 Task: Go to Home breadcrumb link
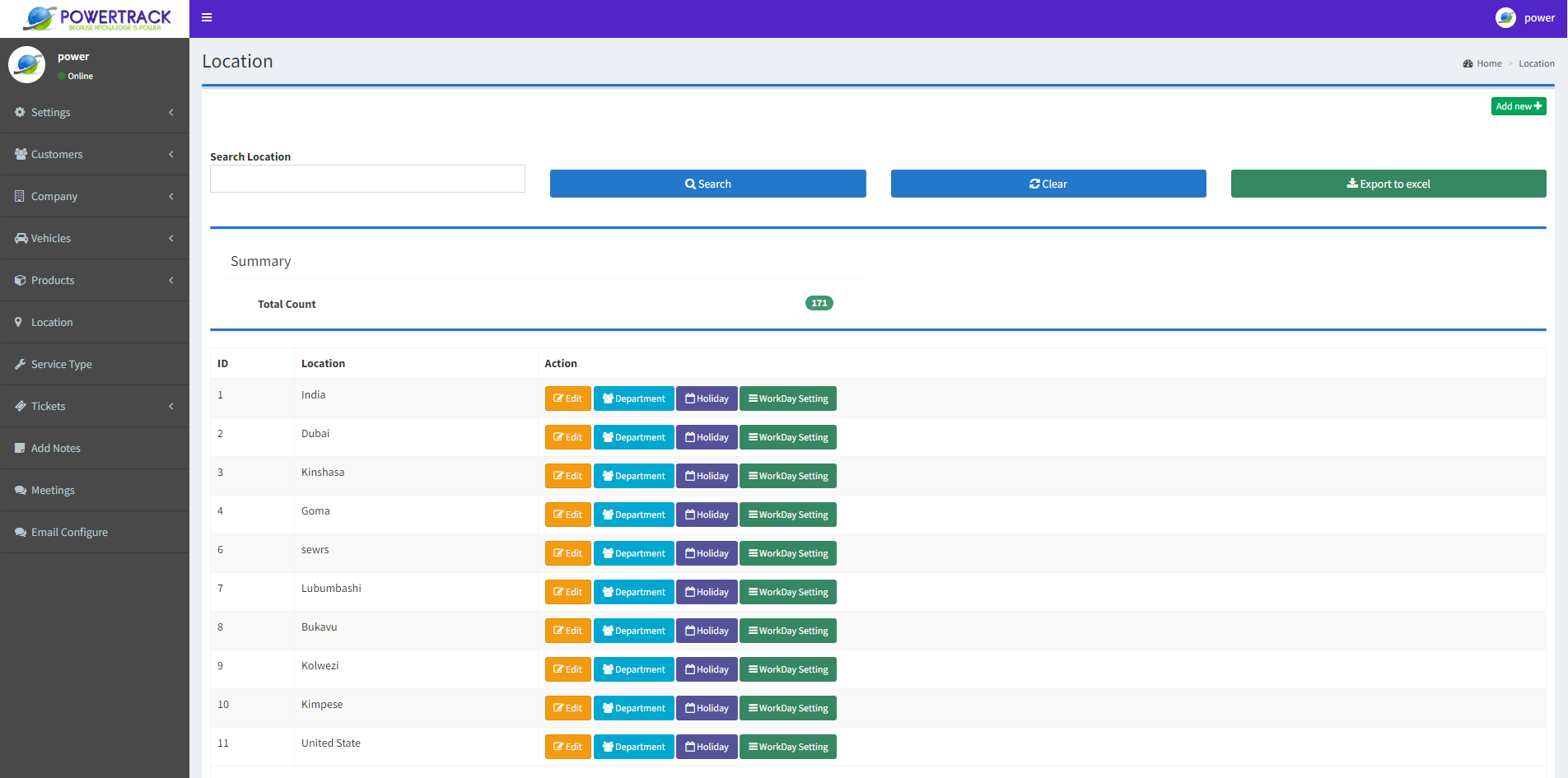(1488, 63)
